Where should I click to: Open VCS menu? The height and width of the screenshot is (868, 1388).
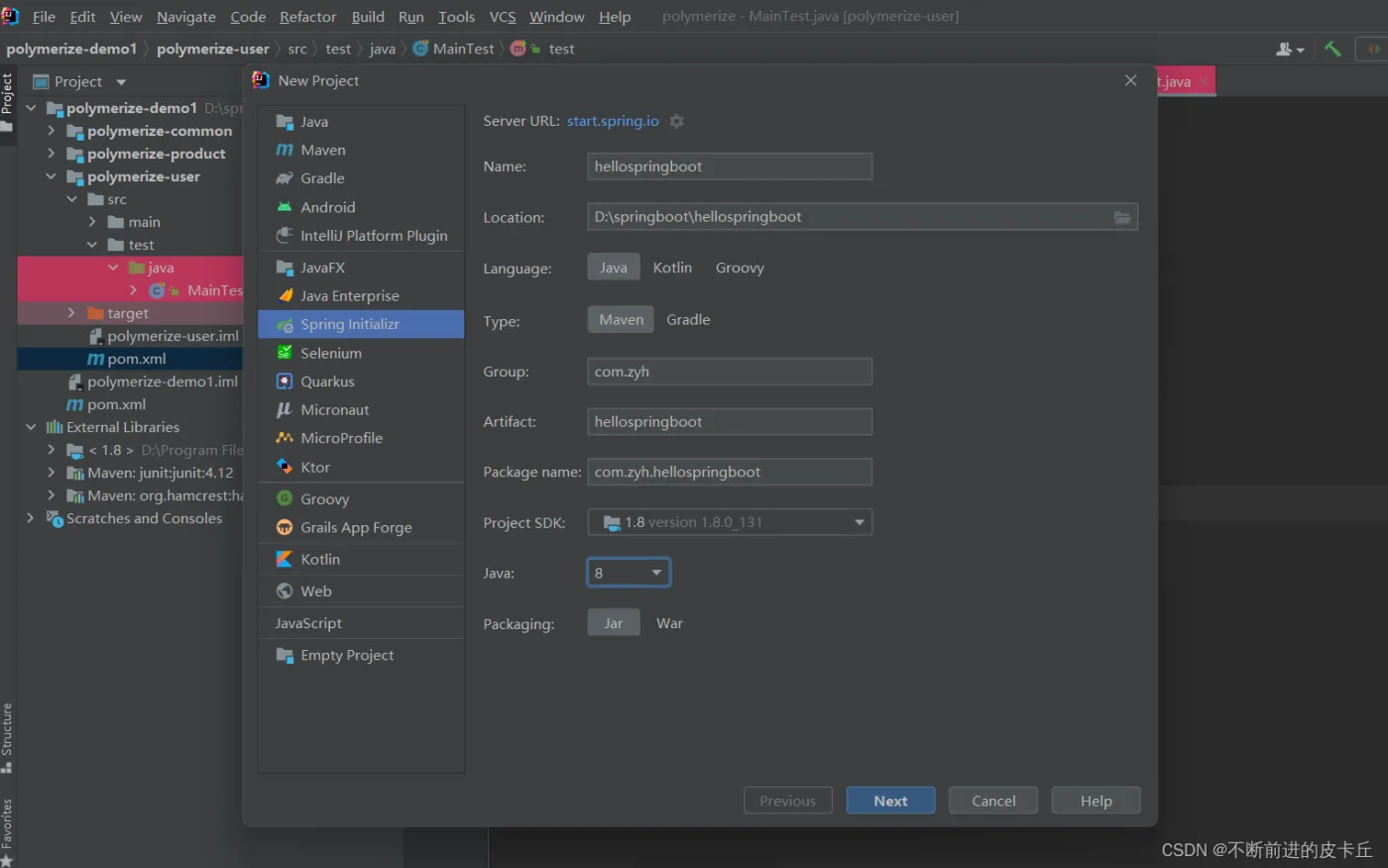[503, 17]
